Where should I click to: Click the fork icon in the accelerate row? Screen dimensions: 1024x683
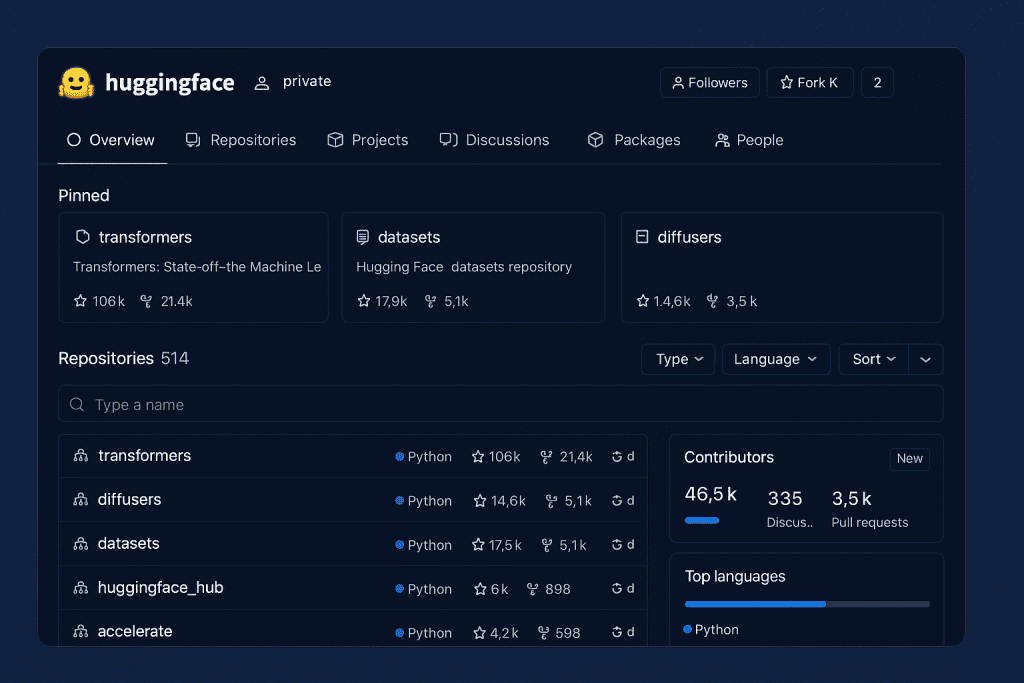tap(543, 633)
